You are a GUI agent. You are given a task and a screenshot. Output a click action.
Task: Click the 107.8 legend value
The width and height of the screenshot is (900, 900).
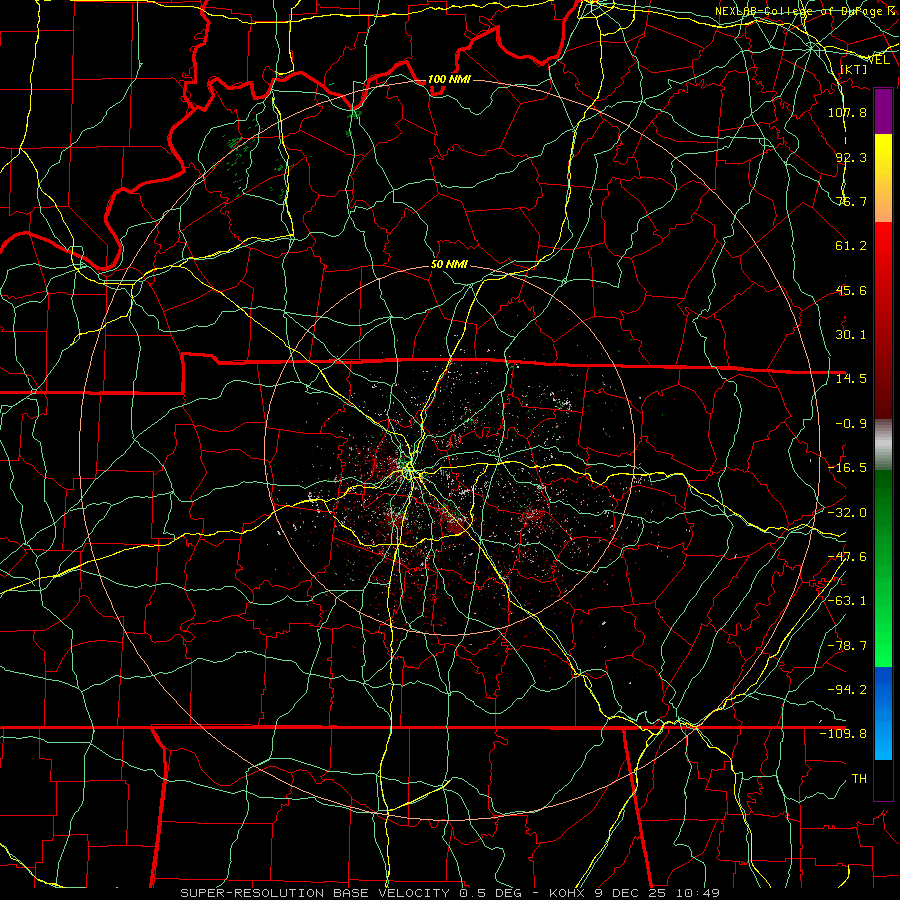(x=847, y=112)
